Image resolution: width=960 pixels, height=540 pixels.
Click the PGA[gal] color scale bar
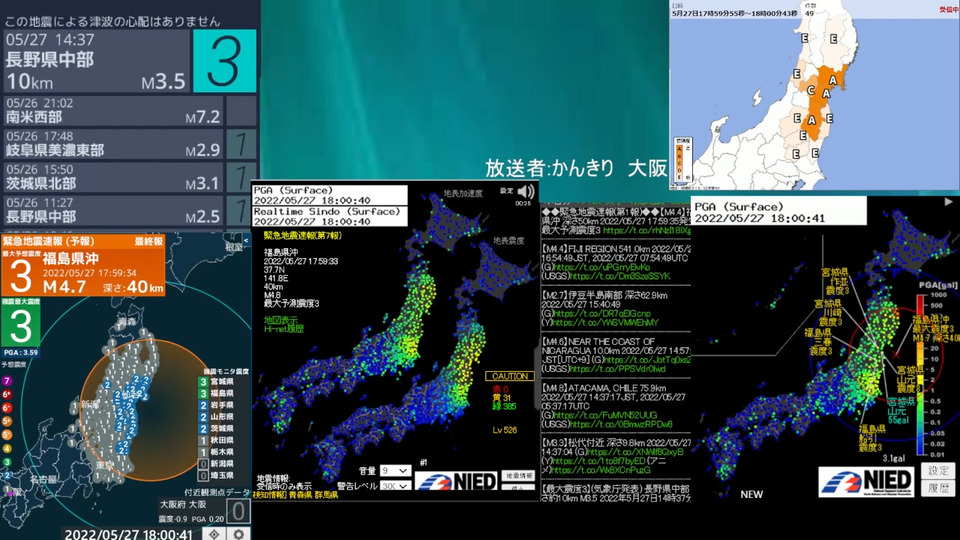[x=920, y=375]
